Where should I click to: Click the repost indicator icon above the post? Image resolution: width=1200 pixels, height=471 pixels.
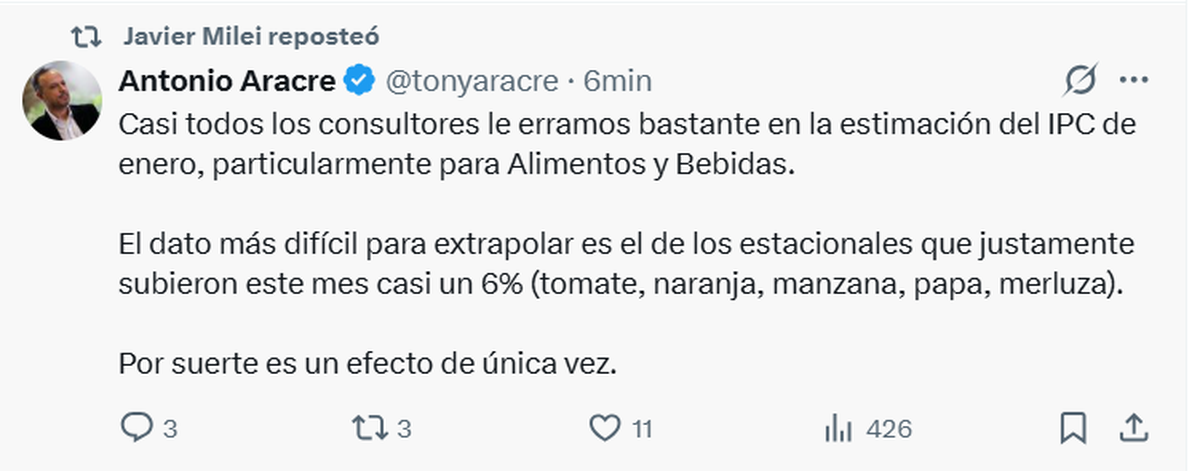coord(87,36)
